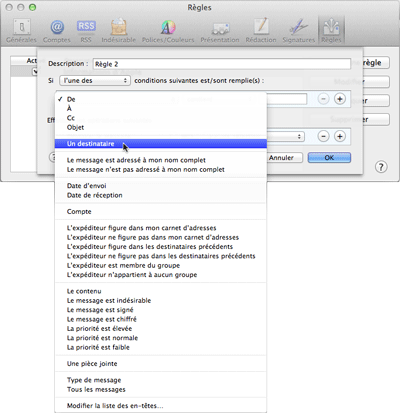Click the Description text field

(222, 64)
